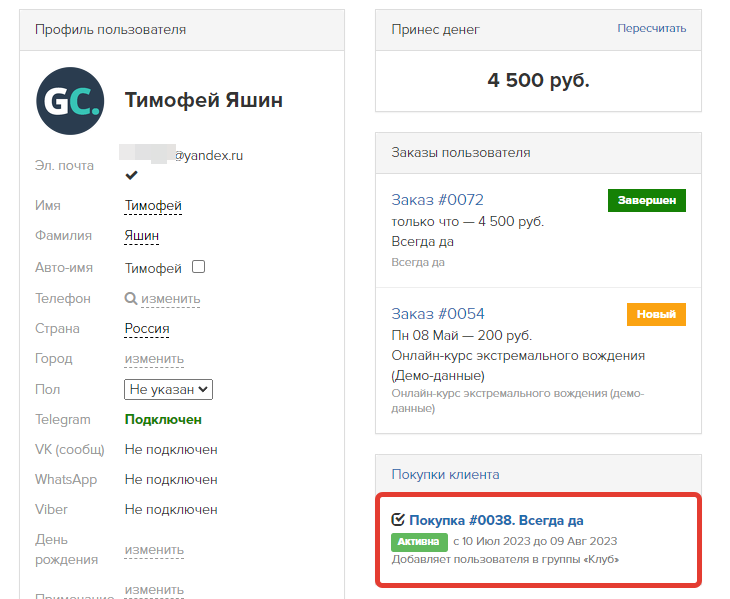Click изменить to edit phone number
The width and height of the screenshot is (730, 599).
170,299
